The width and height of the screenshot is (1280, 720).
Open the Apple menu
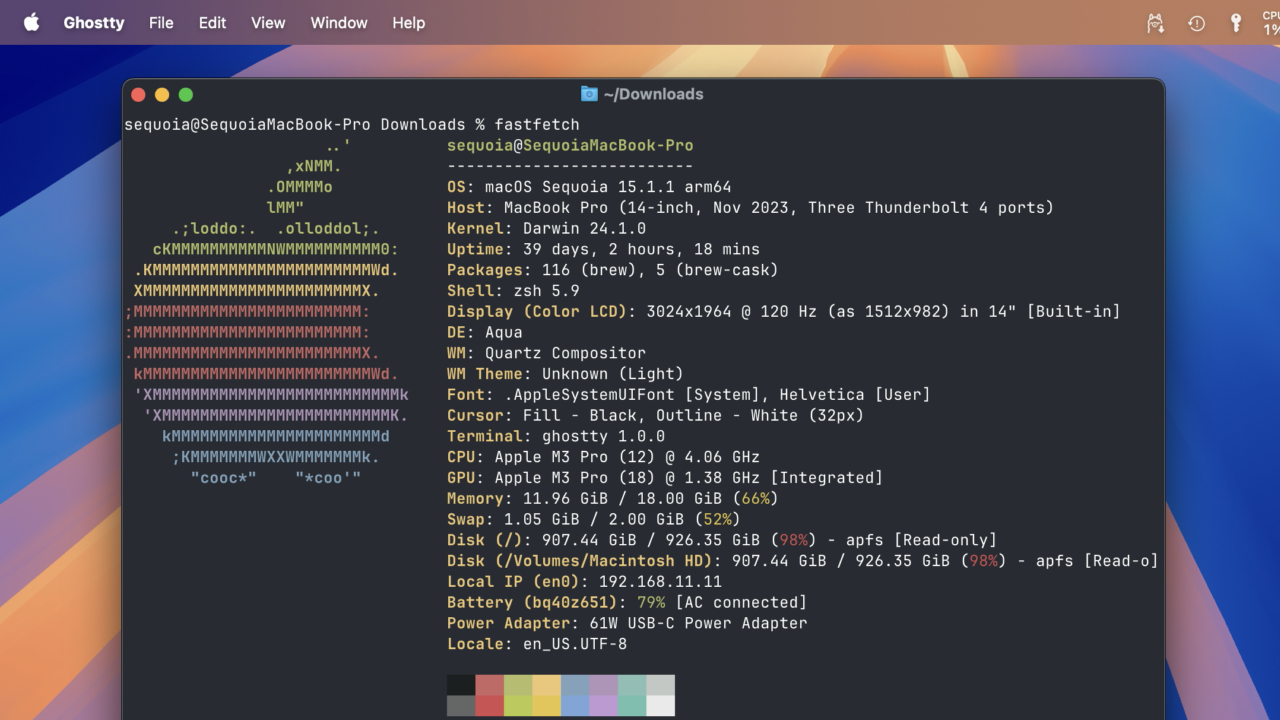click(31, 22)
